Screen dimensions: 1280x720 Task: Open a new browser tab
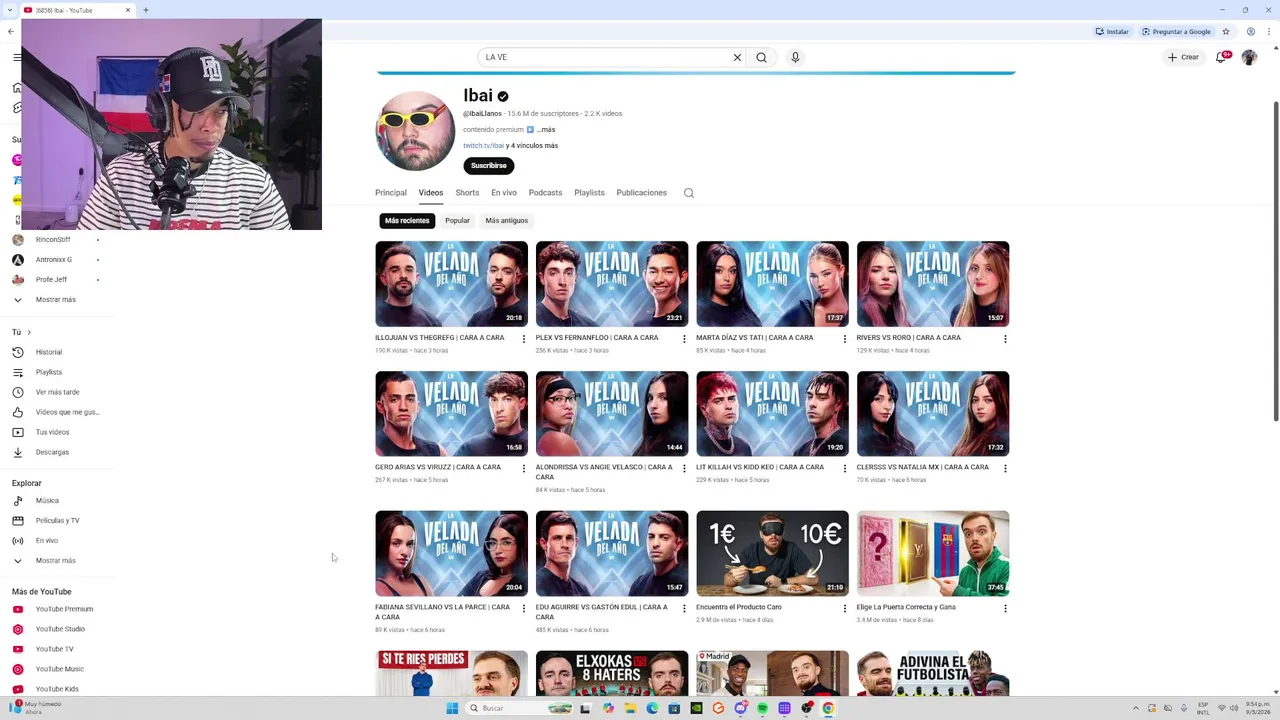point(145,10)
